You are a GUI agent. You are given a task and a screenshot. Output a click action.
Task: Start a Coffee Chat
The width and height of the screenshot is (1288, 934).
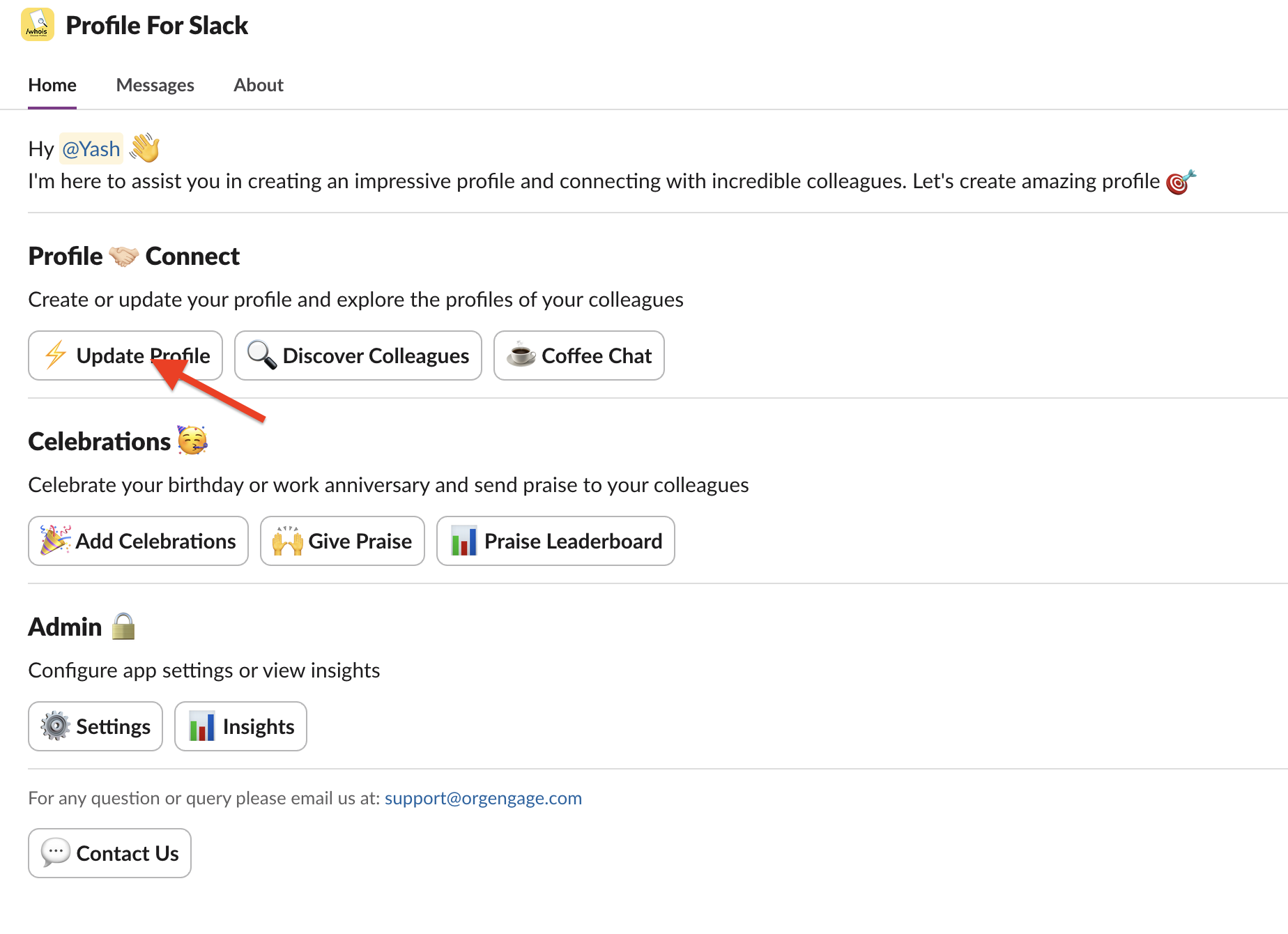pos(579,355)
